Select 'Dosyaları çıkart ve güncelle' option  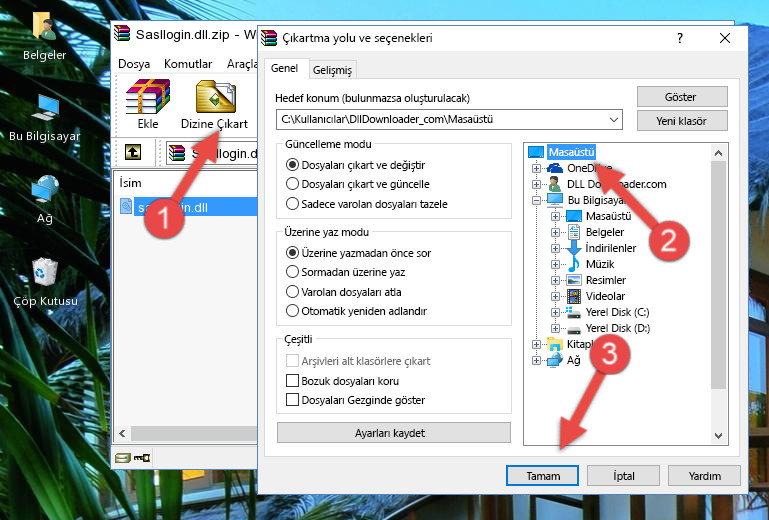pyautogui.click(x=293, y=184)
